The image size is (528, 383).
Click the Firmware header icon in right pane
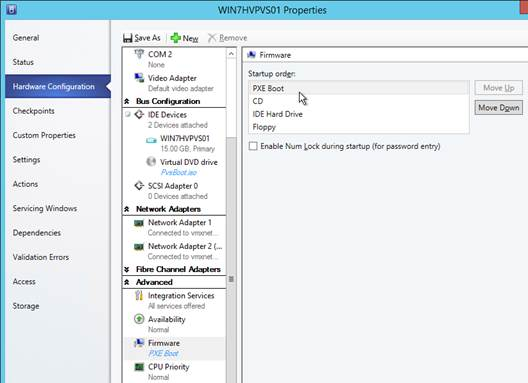tap(251, 55)
